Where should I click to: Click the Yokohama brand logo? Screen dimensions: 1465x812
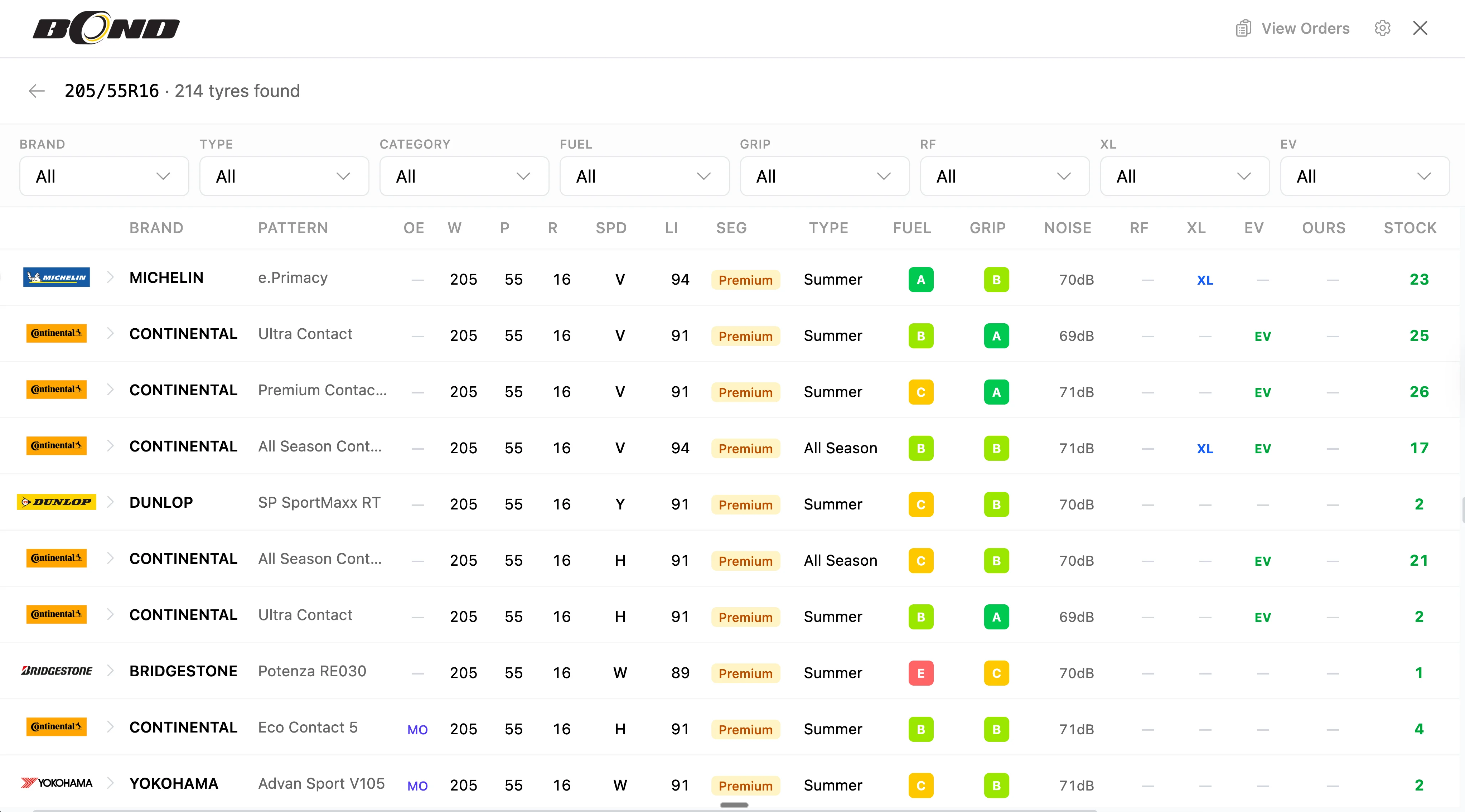pos(56,782)
